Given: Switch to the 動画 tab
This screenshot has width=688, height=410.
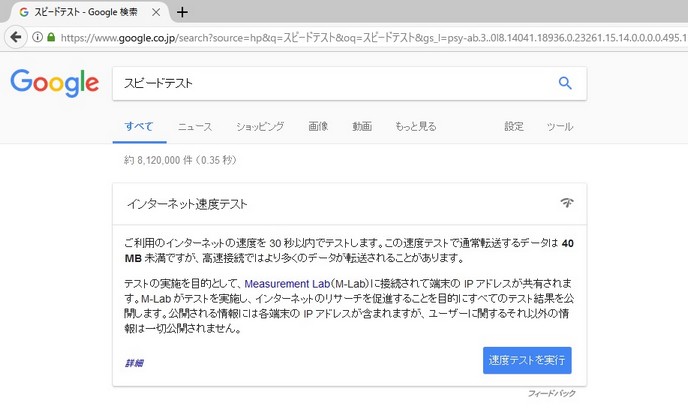Looking at the screenshot, I should (x=362, y=126).
